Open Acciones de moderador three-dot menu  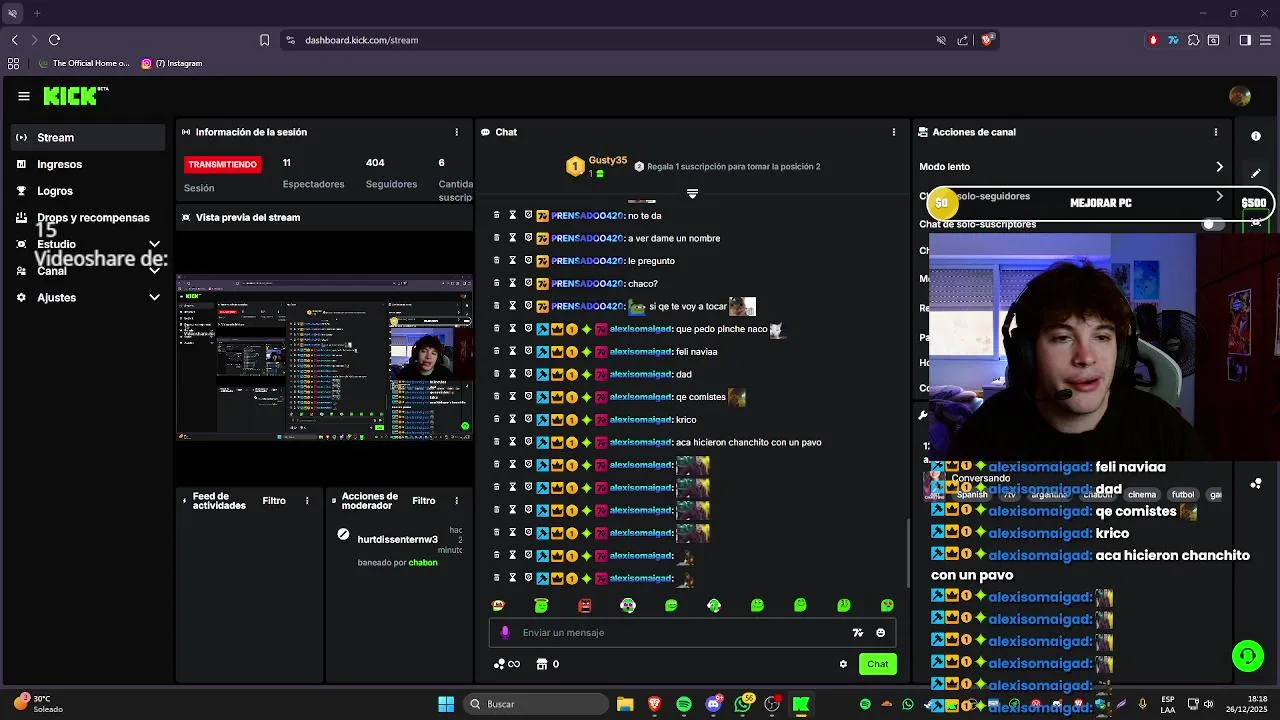(x=457, y=501)
